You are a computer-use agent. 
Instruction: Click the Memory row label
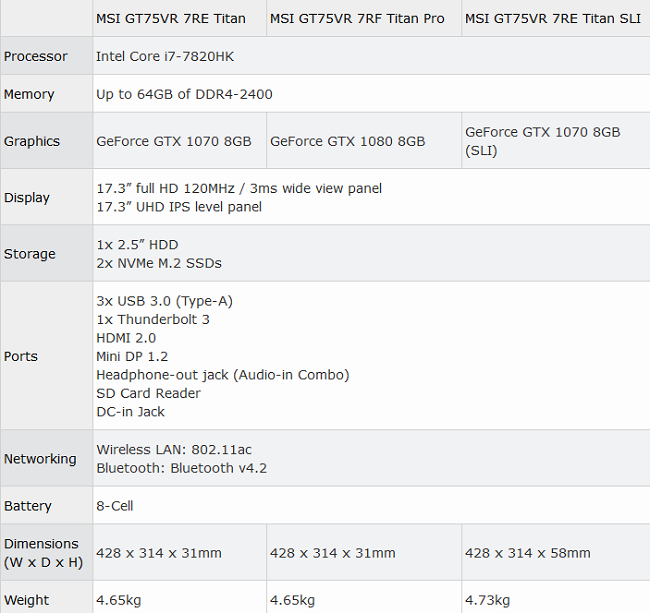click(30, 94)
